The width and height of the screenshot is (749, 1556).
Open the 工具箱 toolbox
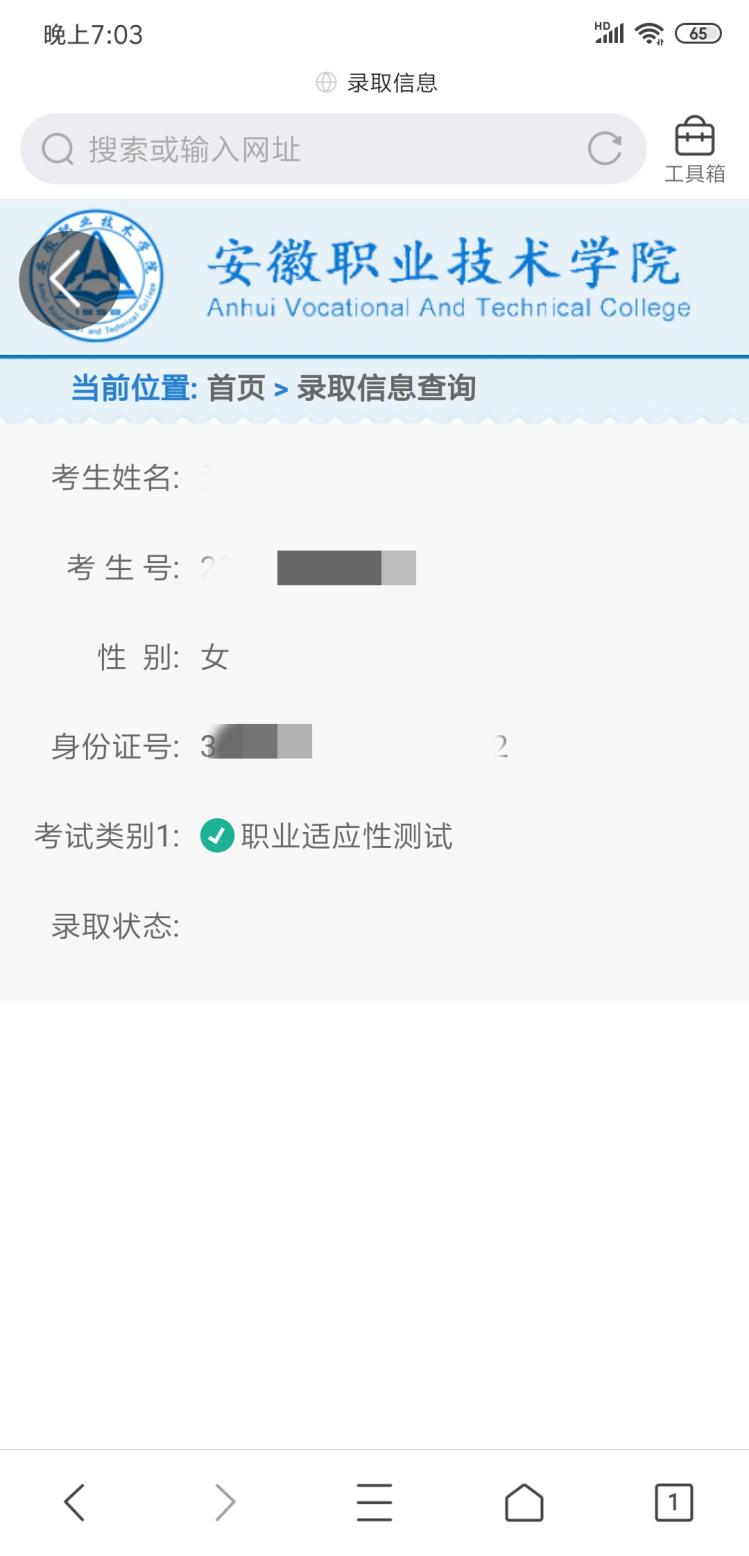[694, 148]
